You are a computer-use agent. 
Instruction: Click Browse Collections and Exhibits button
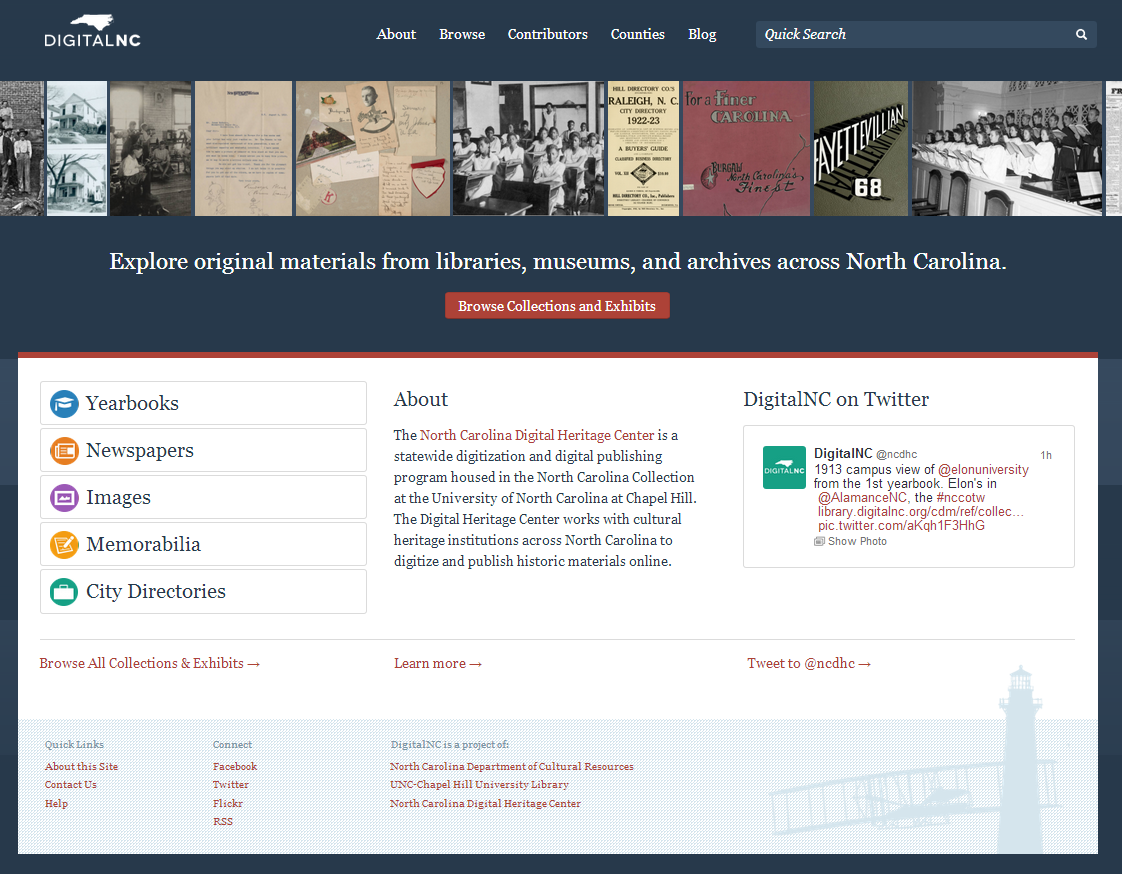click(x=557, y=306)
